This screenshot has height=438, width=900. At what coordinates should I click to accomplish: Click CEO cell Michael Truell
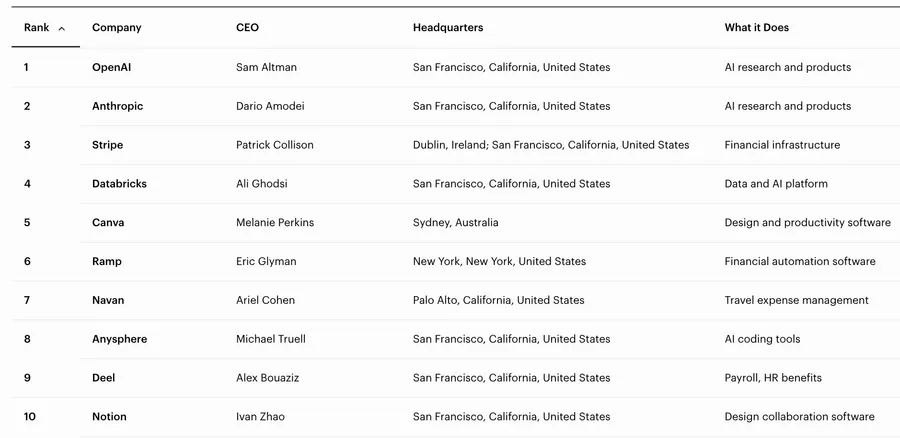pyautogui.click(x=271, y=339)
